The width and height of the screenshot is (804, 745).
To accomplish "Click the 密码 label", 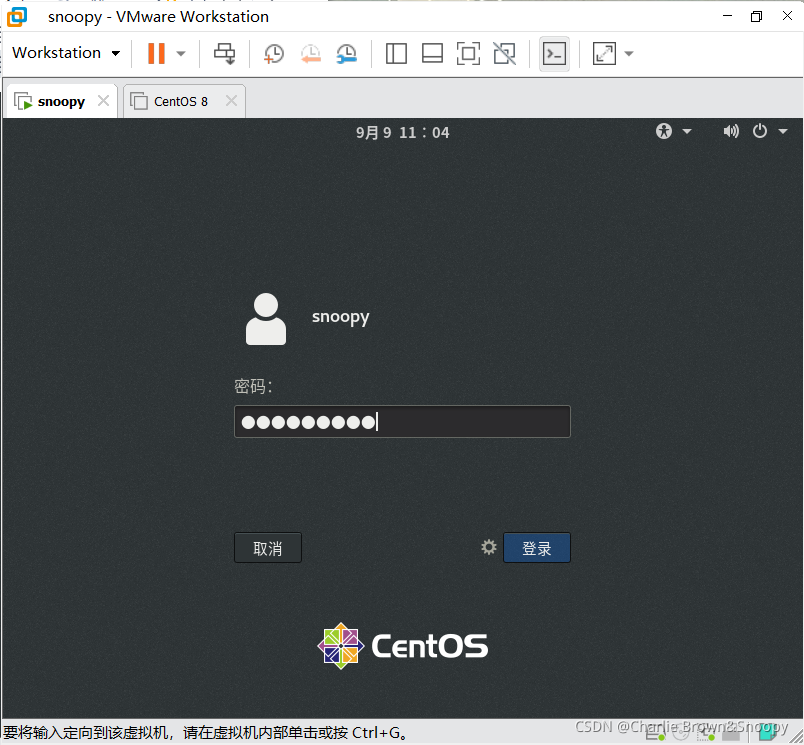I will click(x=253, y=386).
